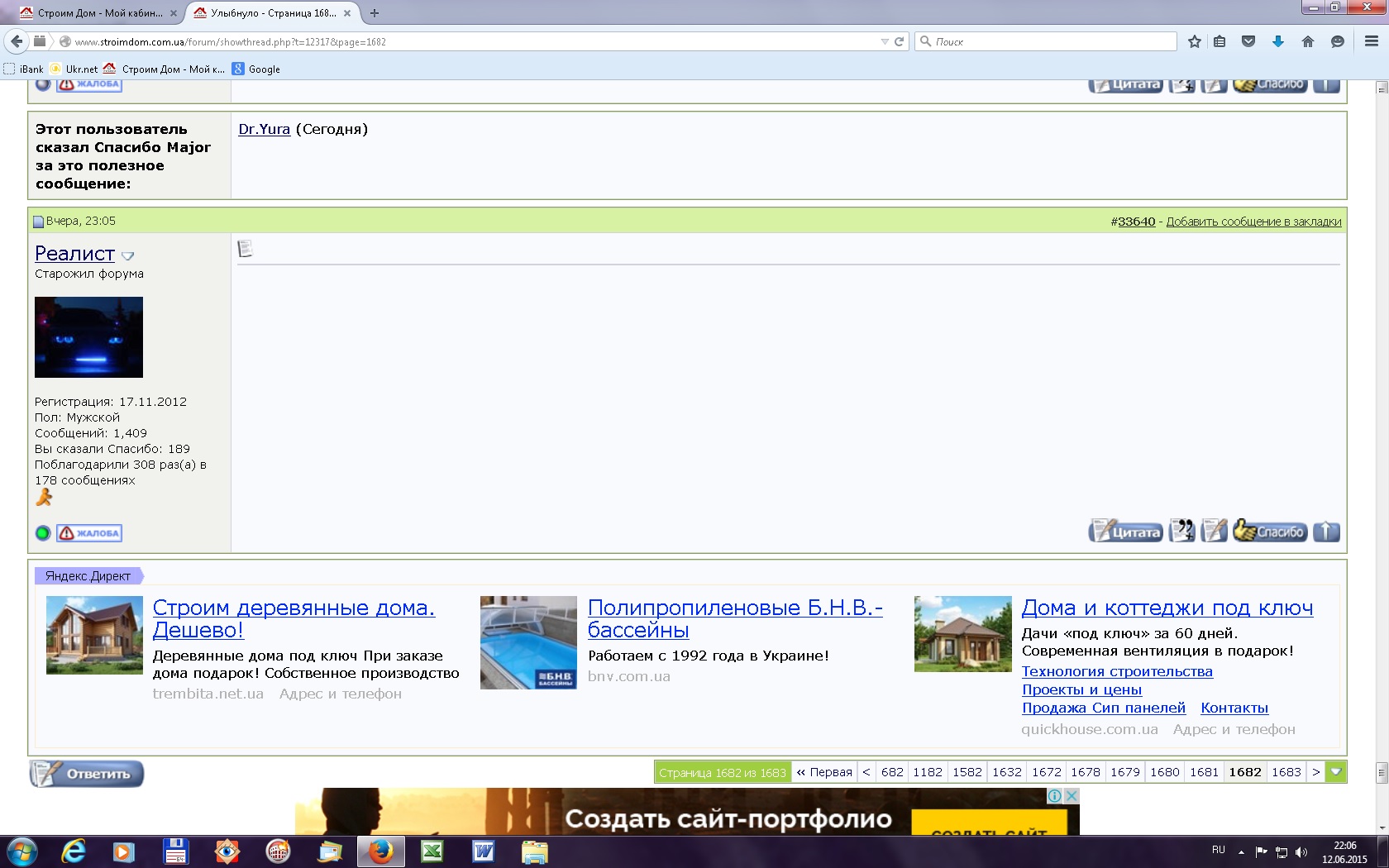This screenshot has height=868, width=1389.
Task: Click the quick reply pencil icon in Реалист's post
Action: 1214,531
